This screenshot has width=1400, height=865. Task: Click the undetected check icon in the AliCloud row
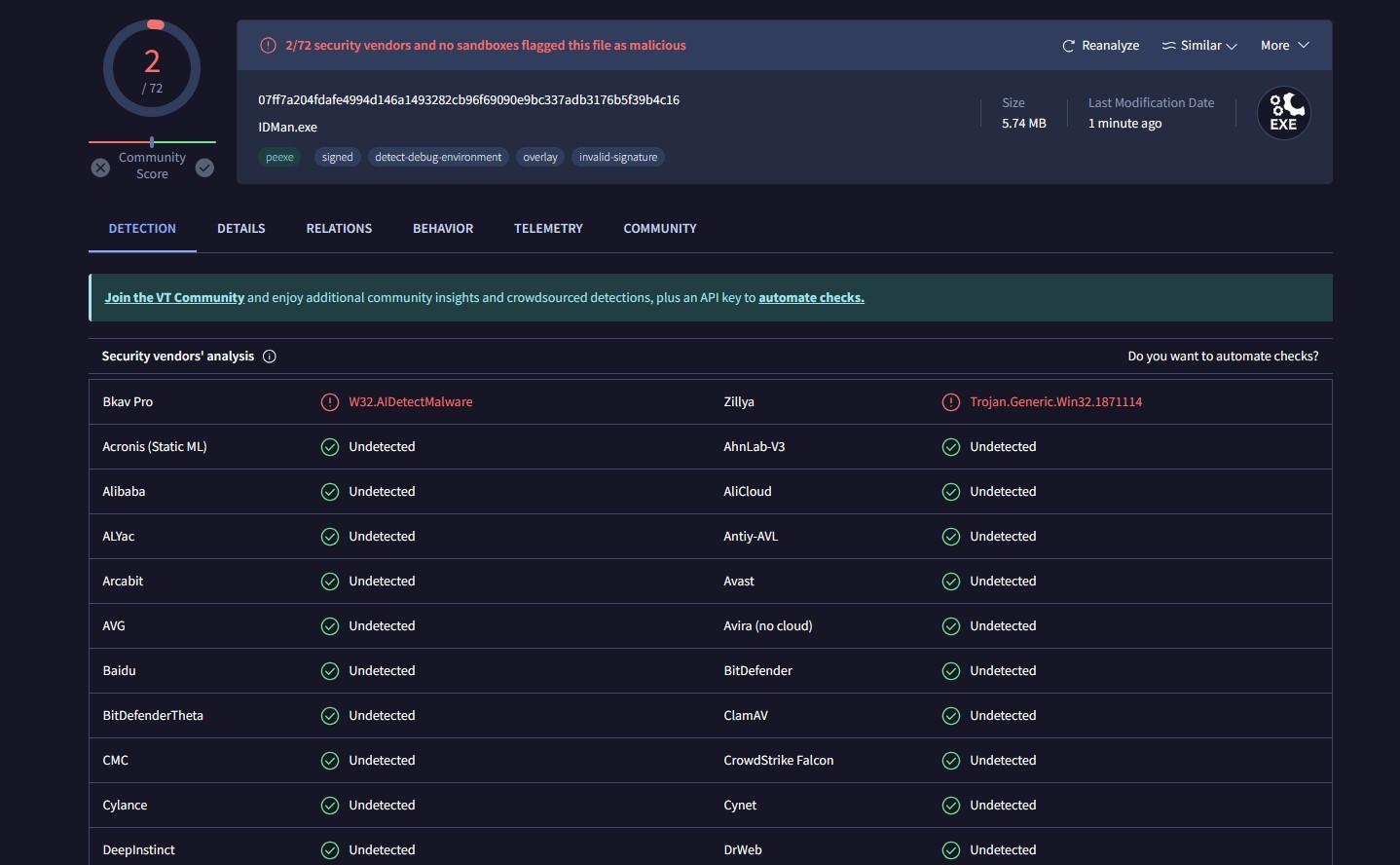click(x=951, y=492)
